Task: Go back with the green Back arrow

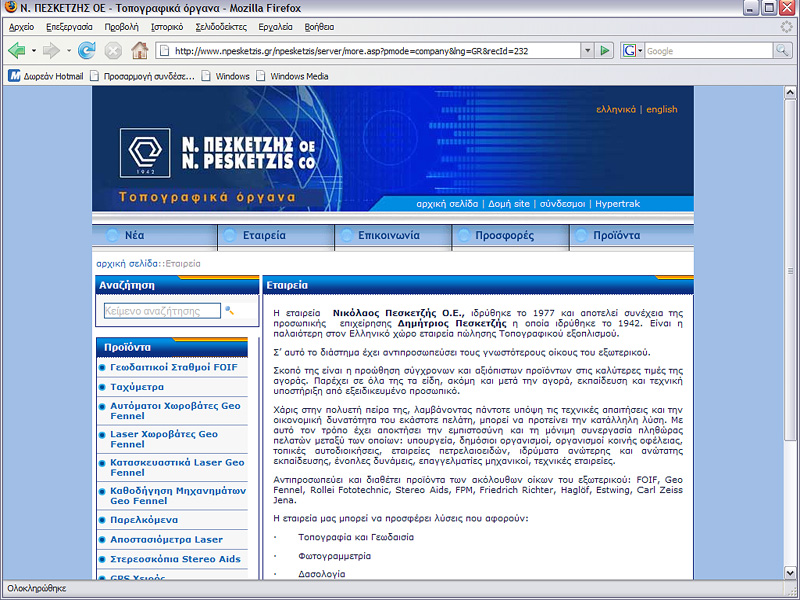Action: point(17,51)
